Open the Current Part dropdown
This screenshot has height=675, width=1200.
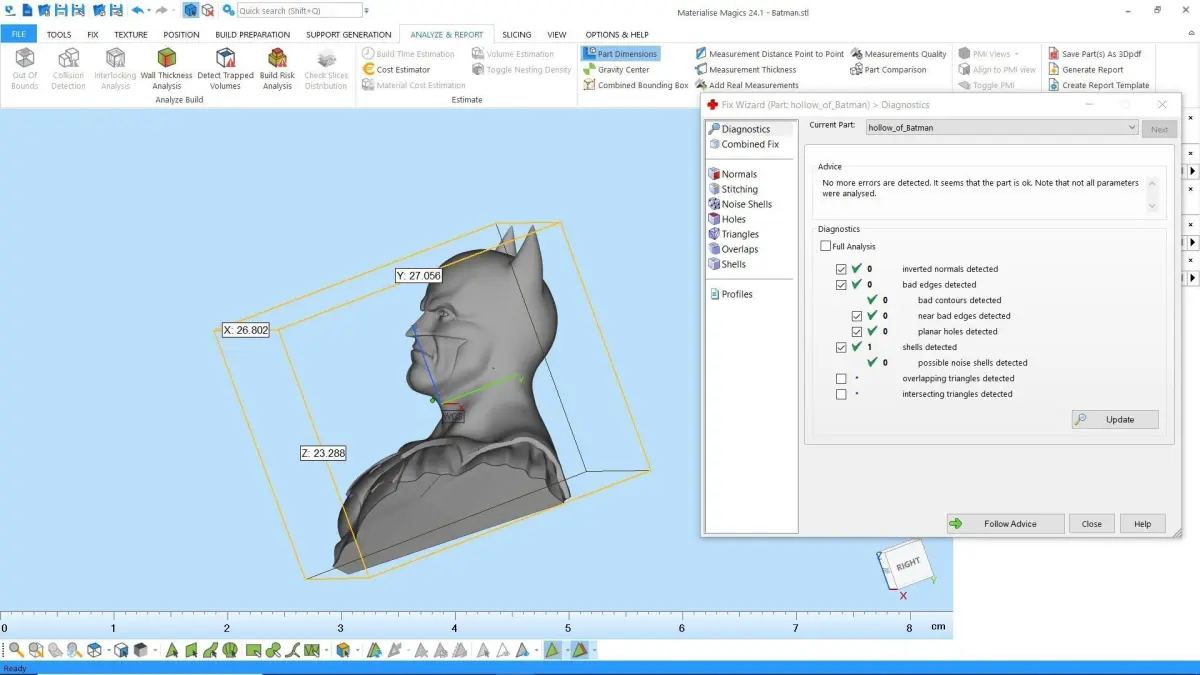coord(1001,128)
